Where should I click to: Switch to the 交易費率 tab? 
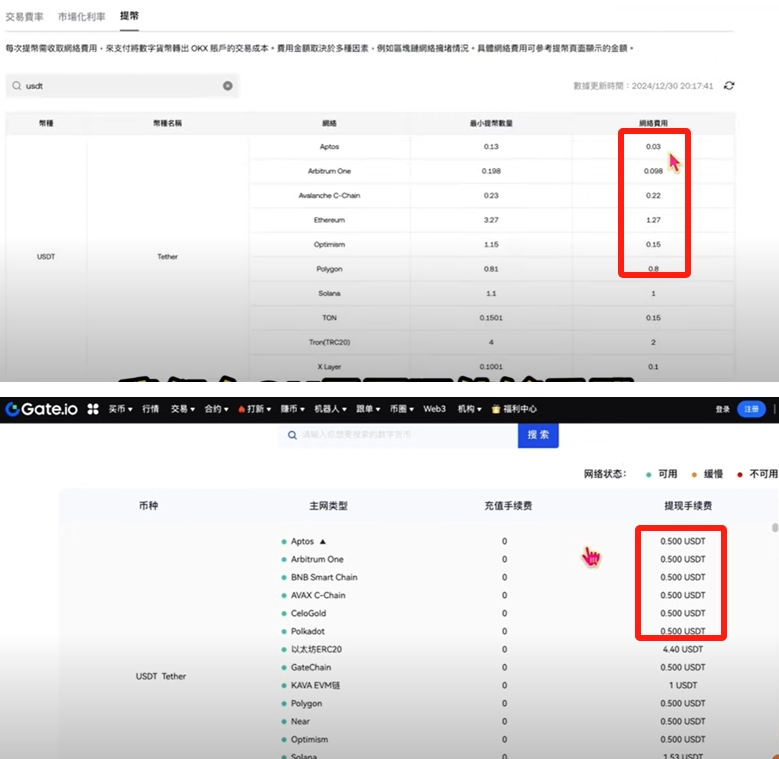click(x=24, y=16)
